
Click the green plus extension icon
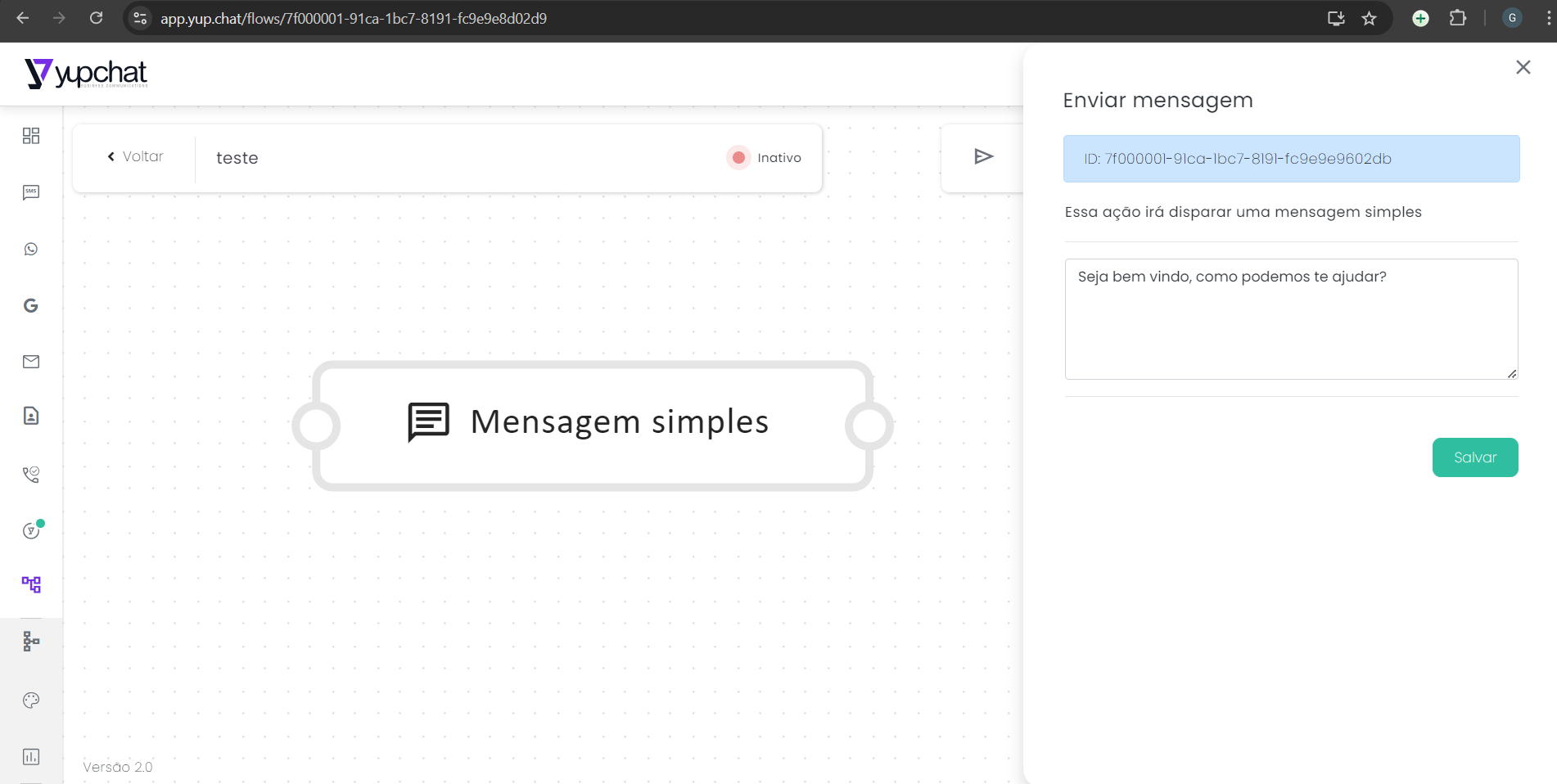1421,18
